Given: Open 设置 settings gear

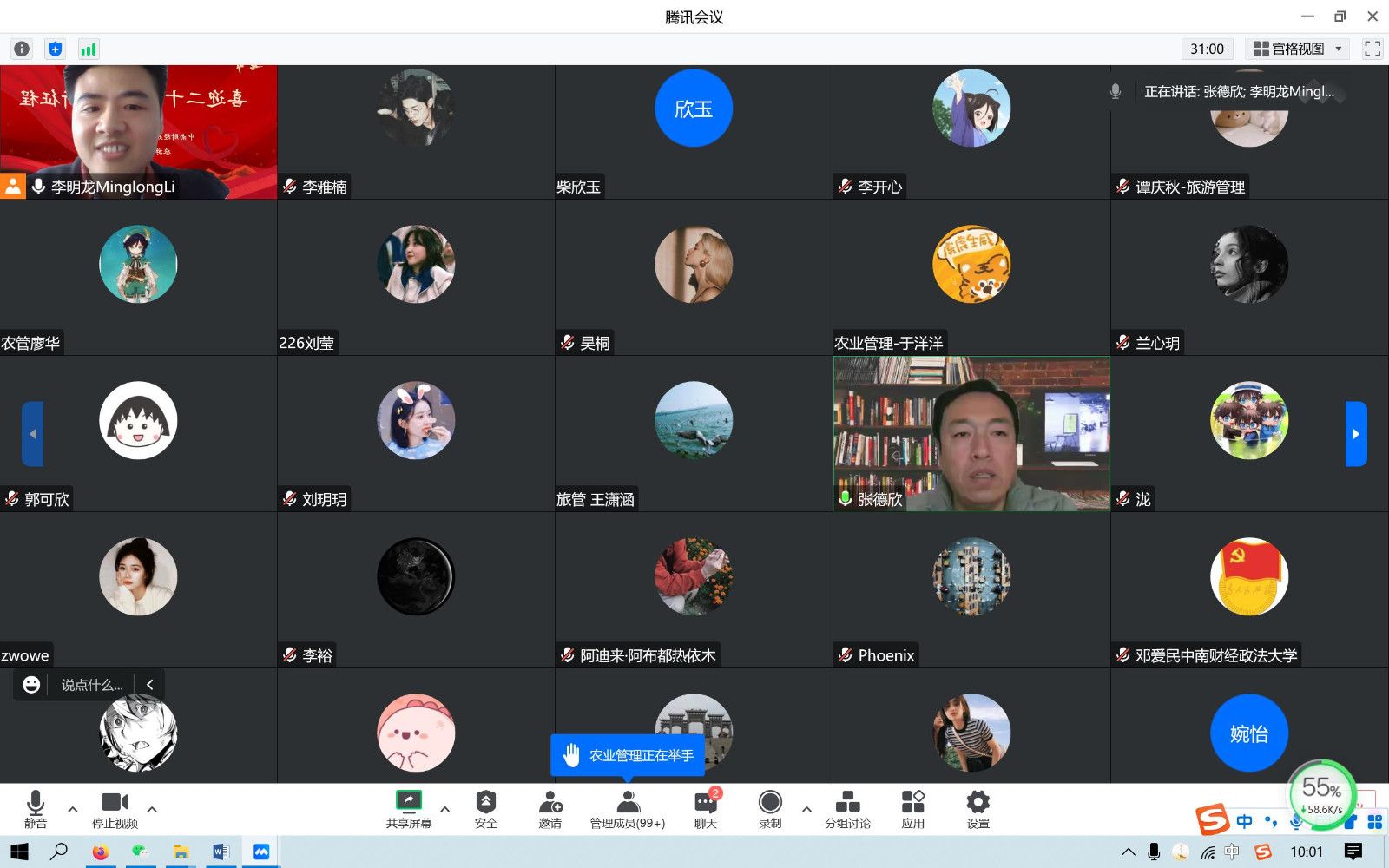Looking at the screenshot, I should (x=978, y=809).
